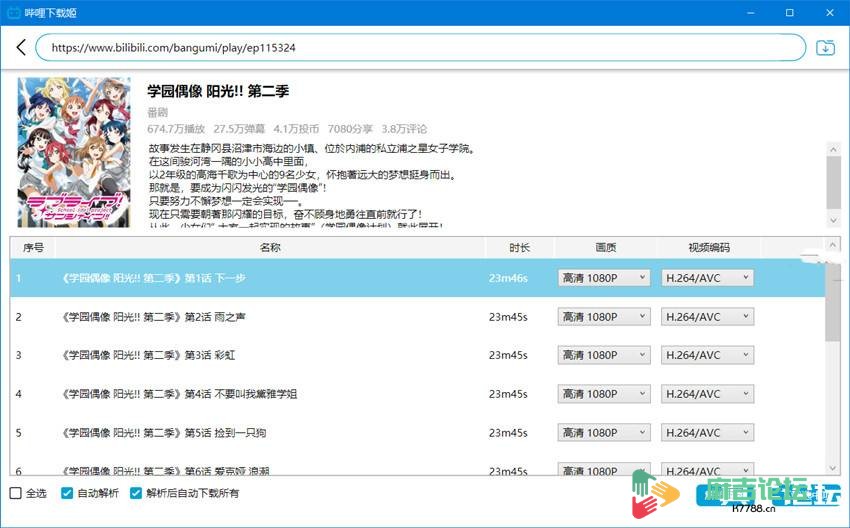Click the series title 学园偶像 阳光!! 第二季

point(218,91)
